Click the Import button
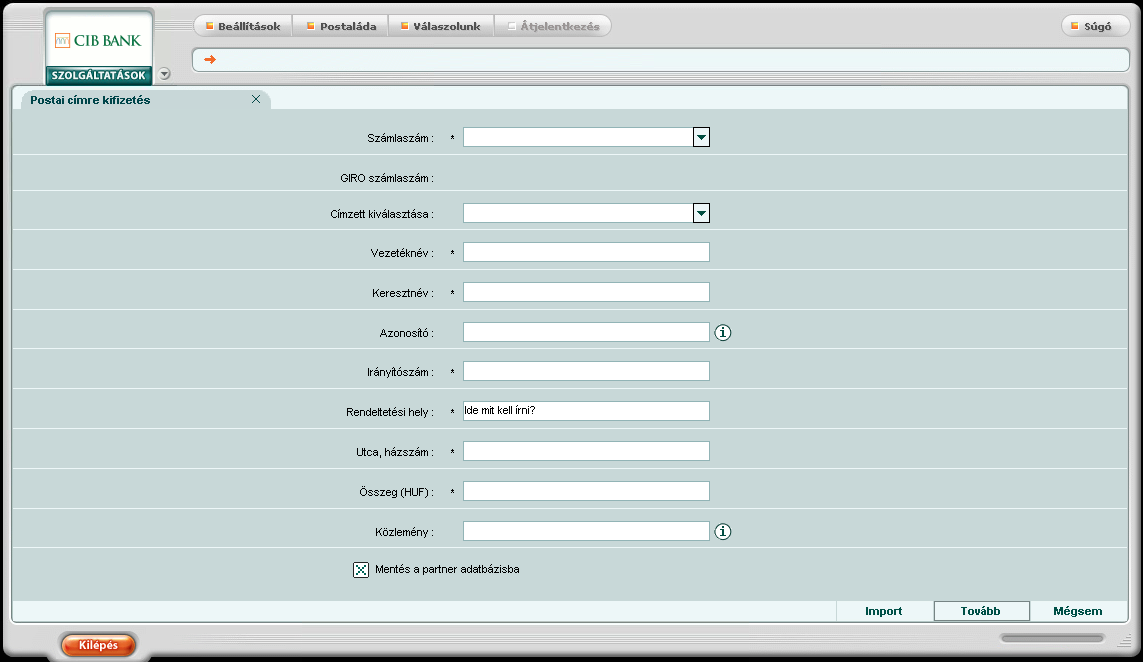Screen dimensions: 1143x662 point(883,611)
